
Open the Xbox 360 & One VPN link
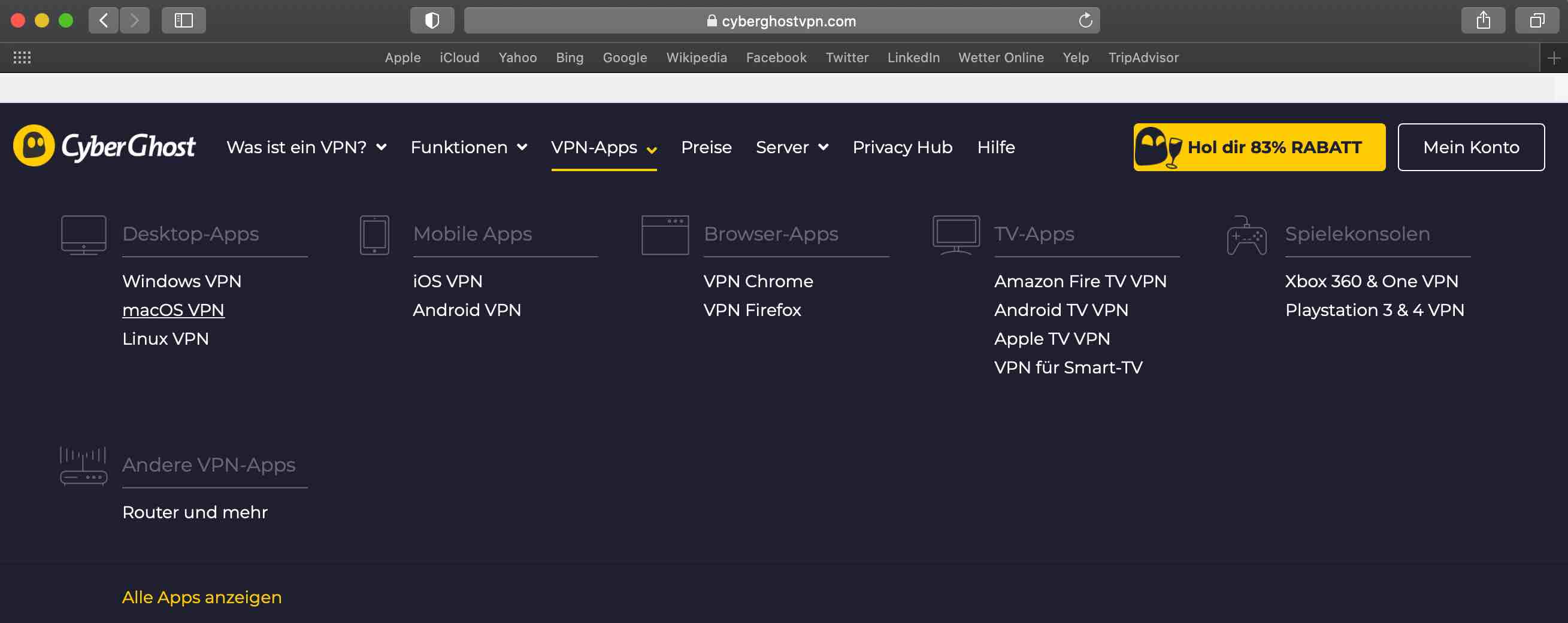1372,281
